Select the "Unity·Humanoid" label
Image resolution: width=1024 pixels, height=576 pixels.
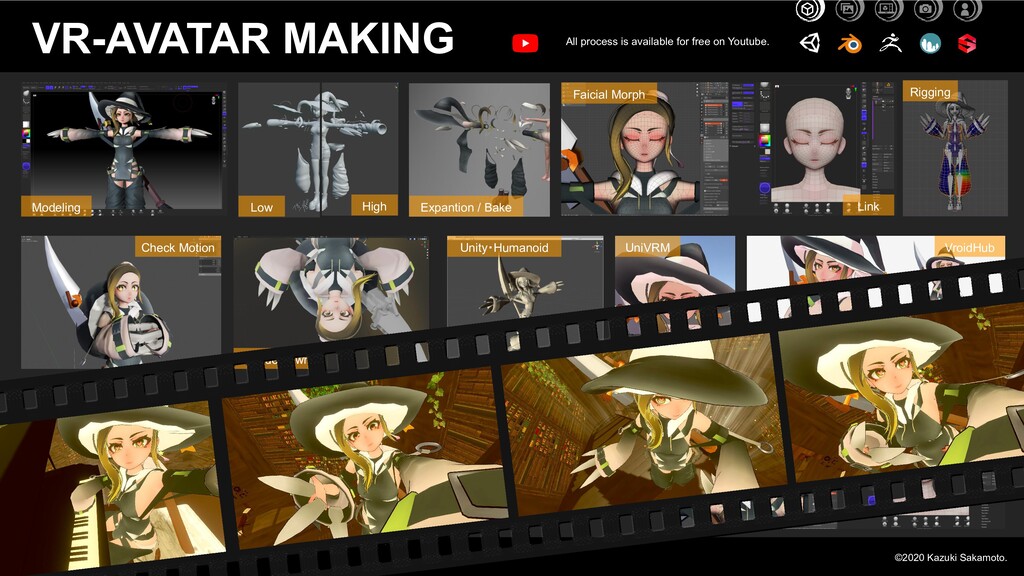(x=504, y=248)
